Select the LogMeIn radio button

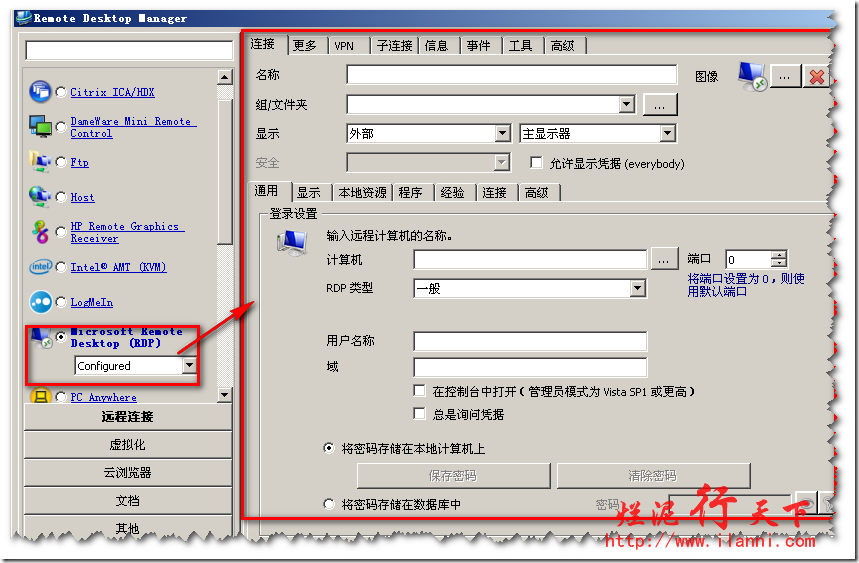61,302
